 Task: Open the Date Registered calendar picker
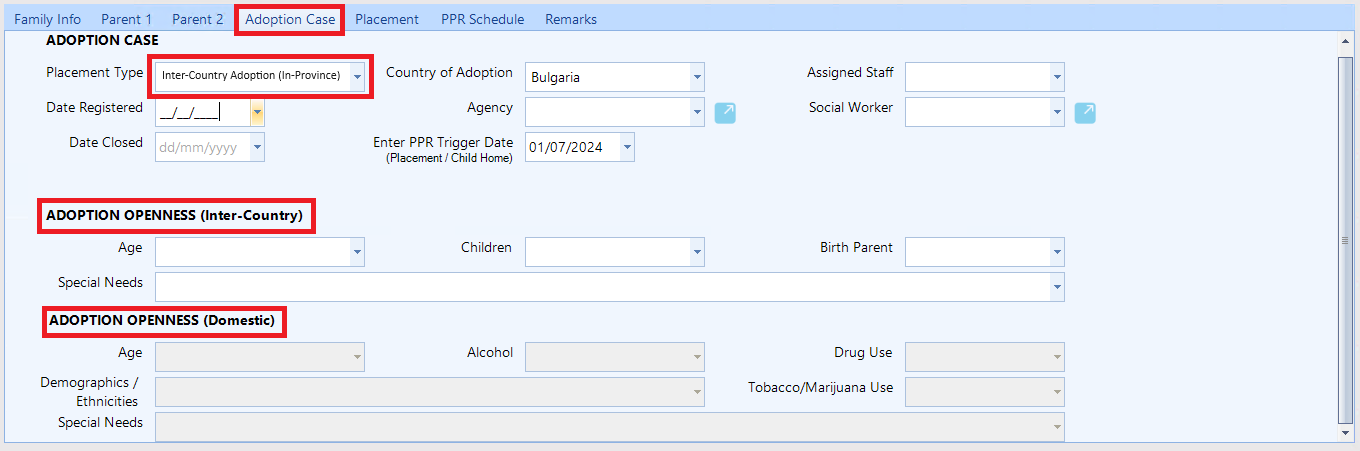(257, 113)
